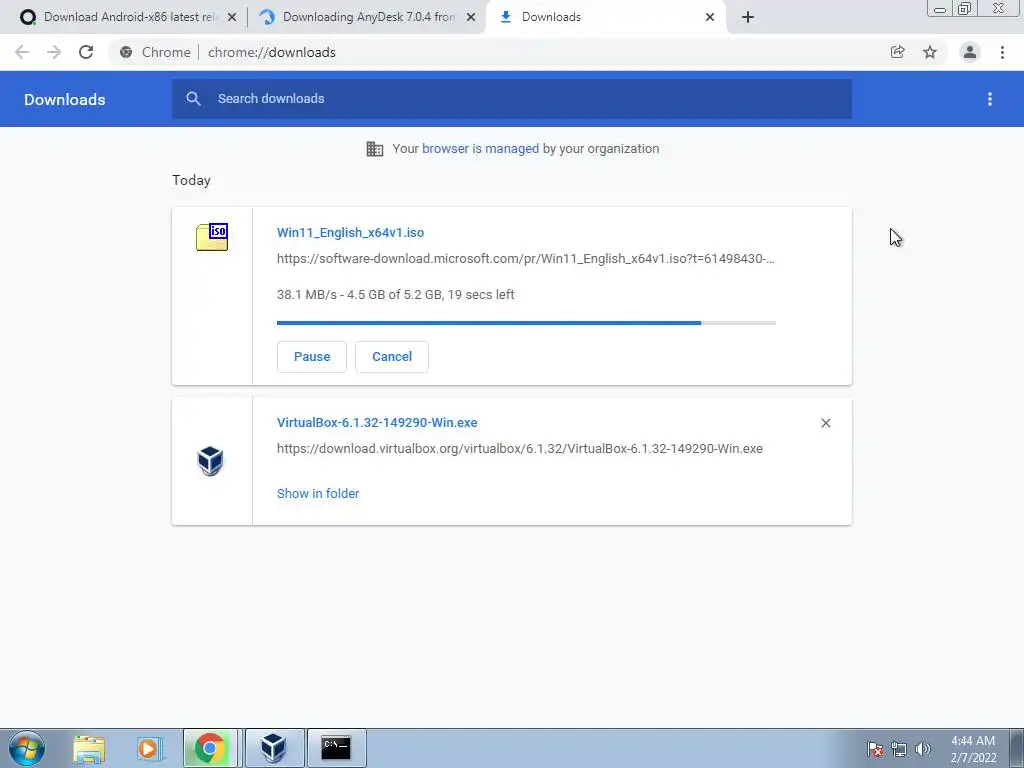Open the VirtualBox-6.1.32-149290-Win.exe link
This screenshot has height=768, width=1024.
pos(377,423)
